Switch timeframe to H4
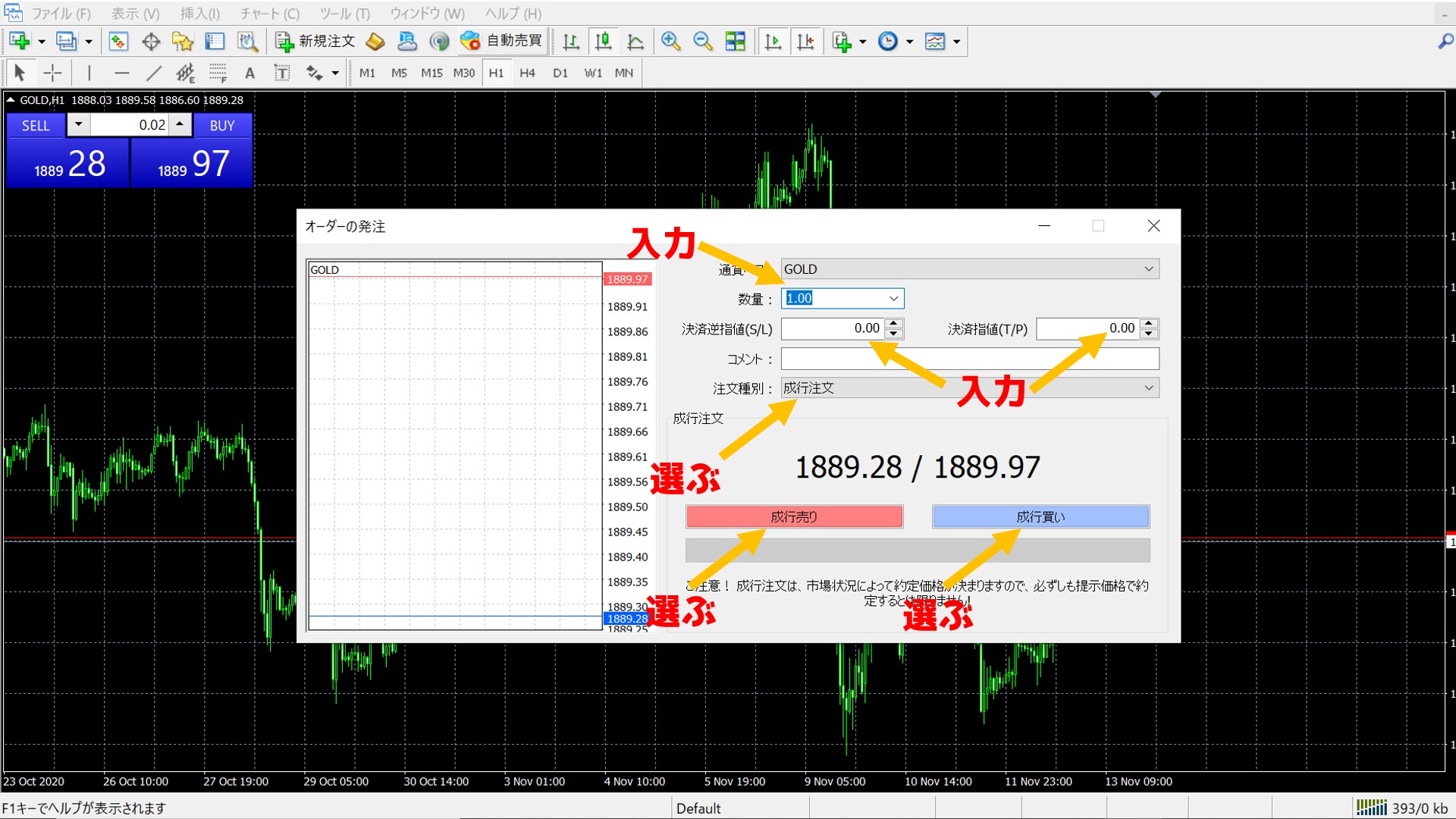 pyautogui.click(x=528, y=73)
